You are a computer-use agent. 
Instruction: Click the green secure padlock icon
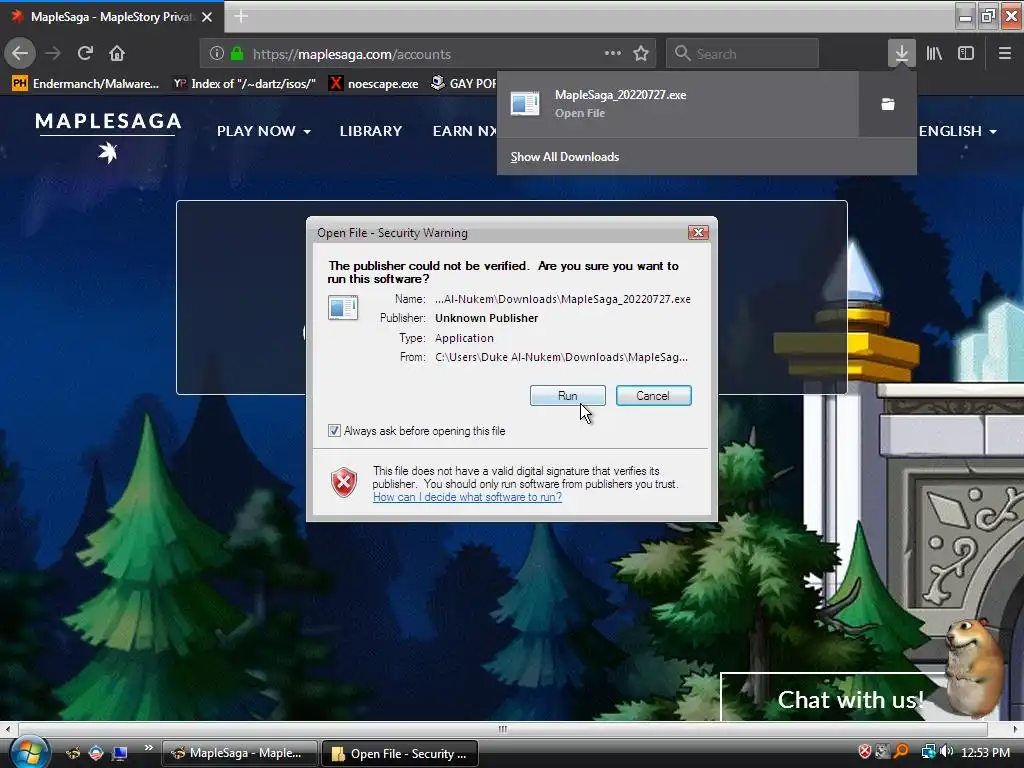pyautogui.click(x=237, y=54)
